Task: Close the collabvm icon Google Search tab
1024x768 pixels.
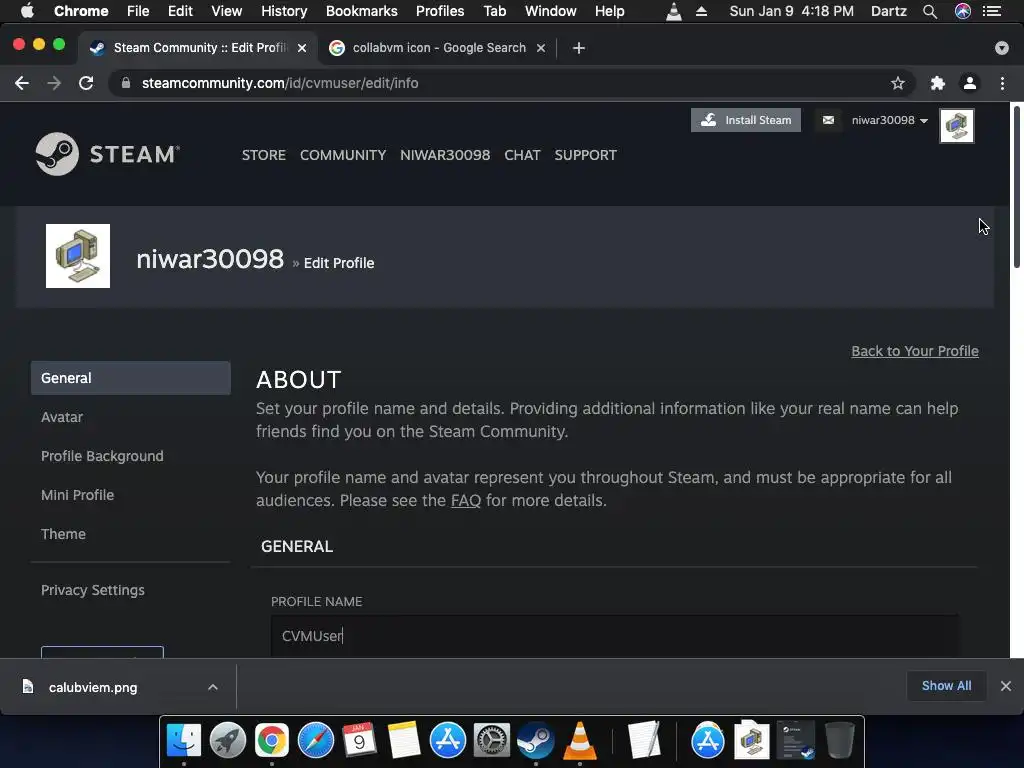Action: tap(541, 48)
